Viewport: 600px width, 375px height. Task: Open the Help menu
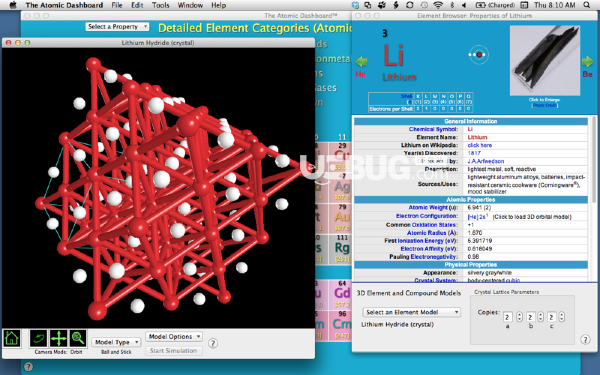(x=218, y=5)
